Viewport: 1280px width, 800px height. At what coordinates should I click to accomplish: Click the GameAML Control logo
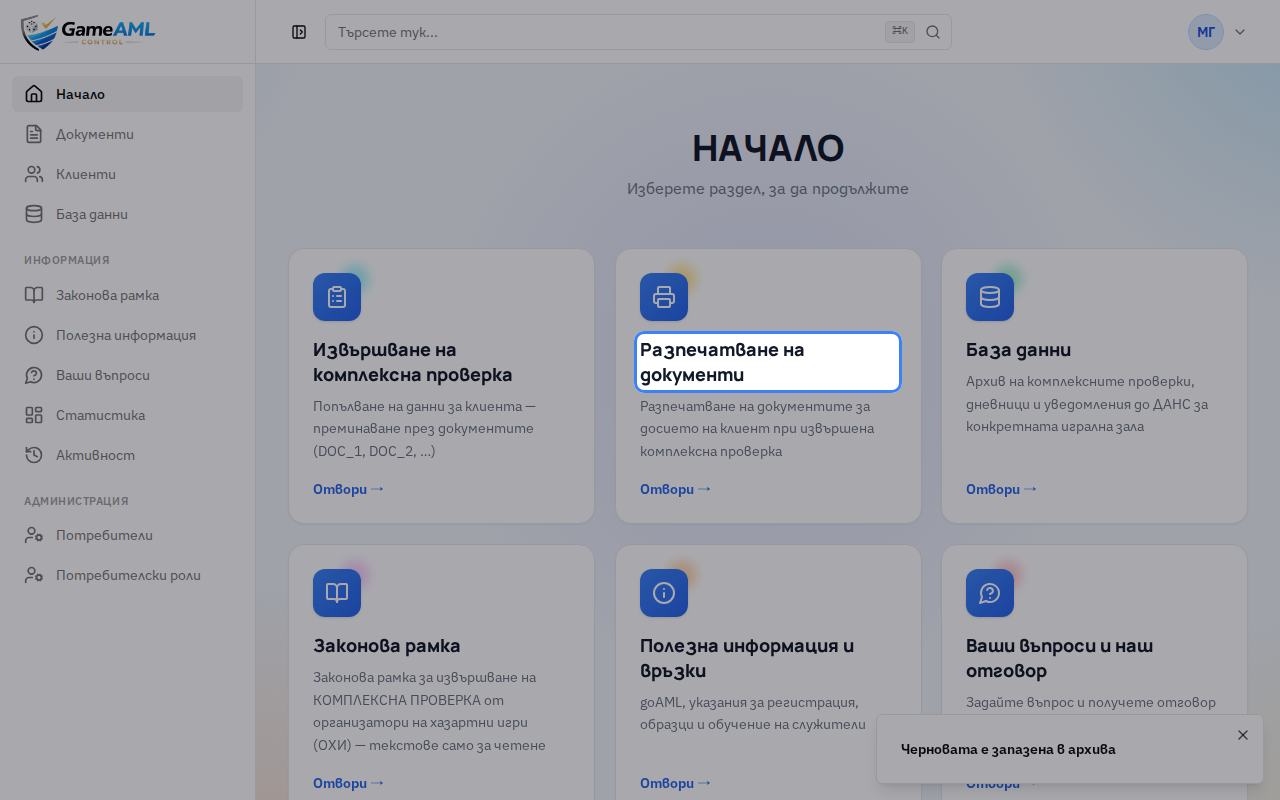88,32
